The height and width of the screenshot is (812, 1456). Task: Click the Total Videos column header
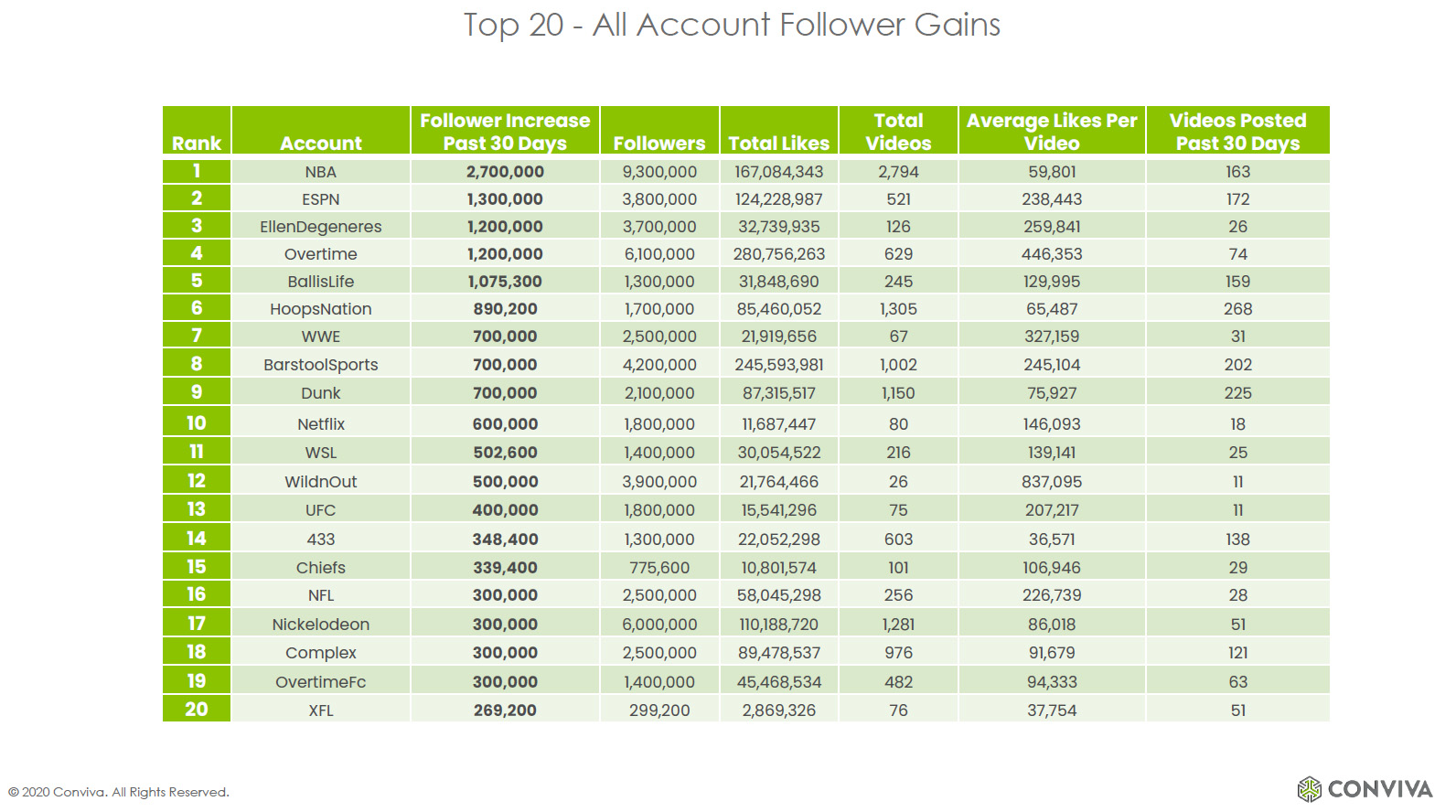[x=898, y=132]
